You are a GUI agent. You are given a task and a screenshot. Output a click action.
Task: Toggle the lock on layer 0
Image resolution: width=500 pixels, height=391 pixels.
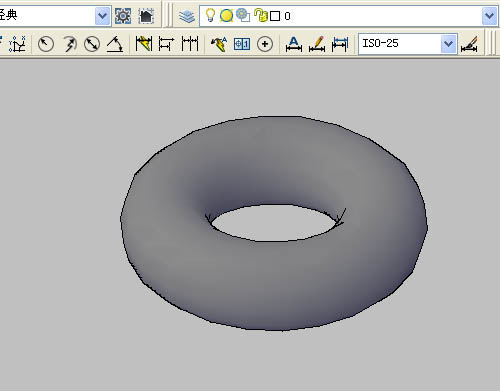pos(261,15)
